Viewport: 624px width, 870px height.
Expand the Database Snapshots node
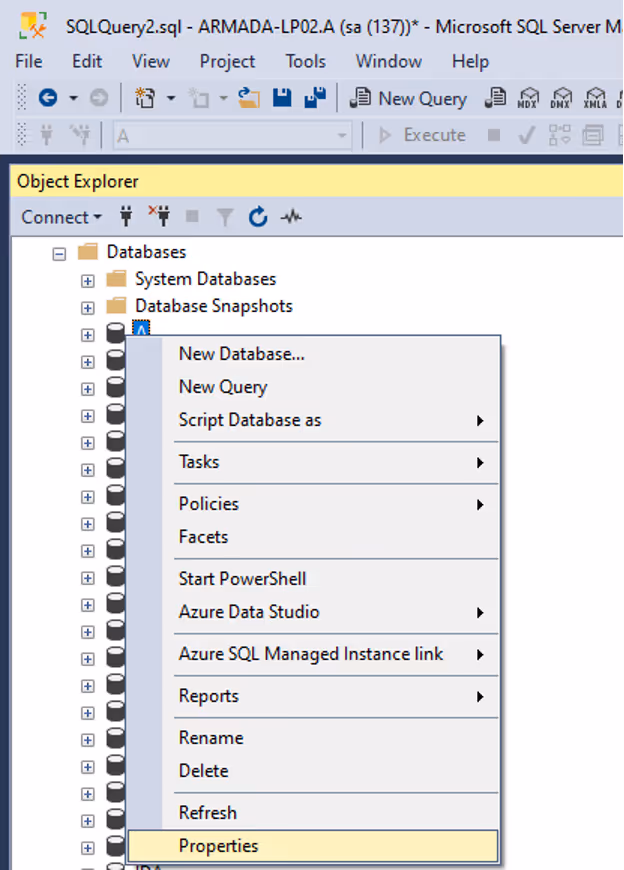pos(88,308)
